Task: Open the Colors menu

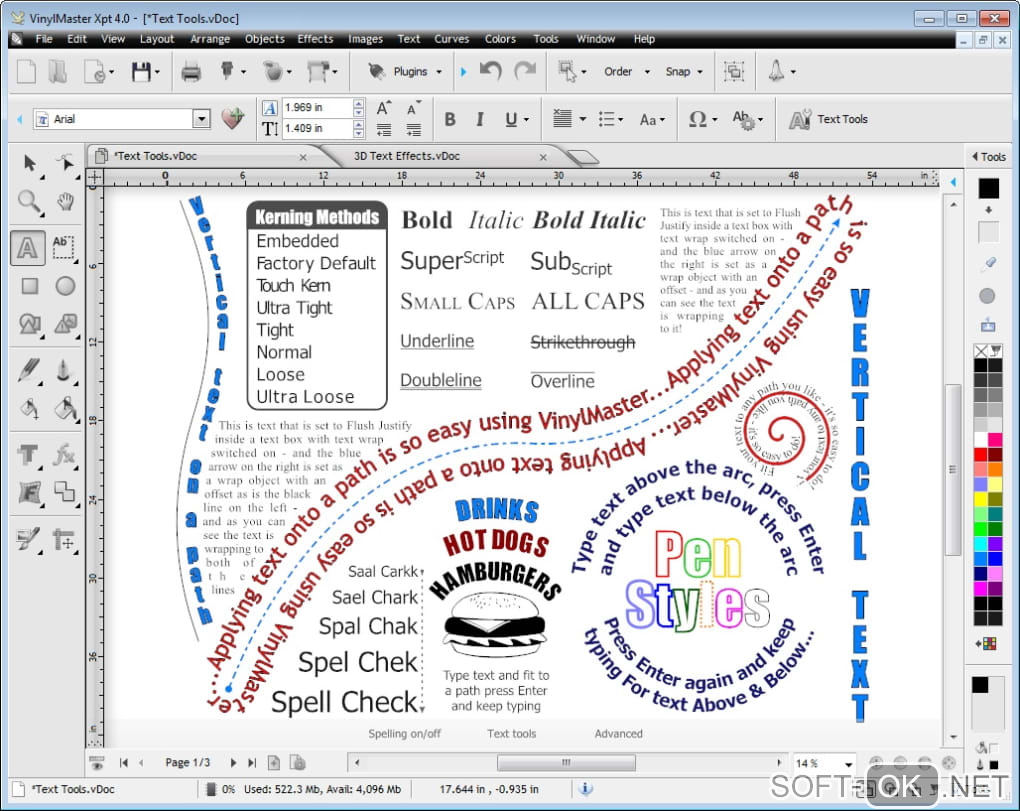Action: coord(500,39)
